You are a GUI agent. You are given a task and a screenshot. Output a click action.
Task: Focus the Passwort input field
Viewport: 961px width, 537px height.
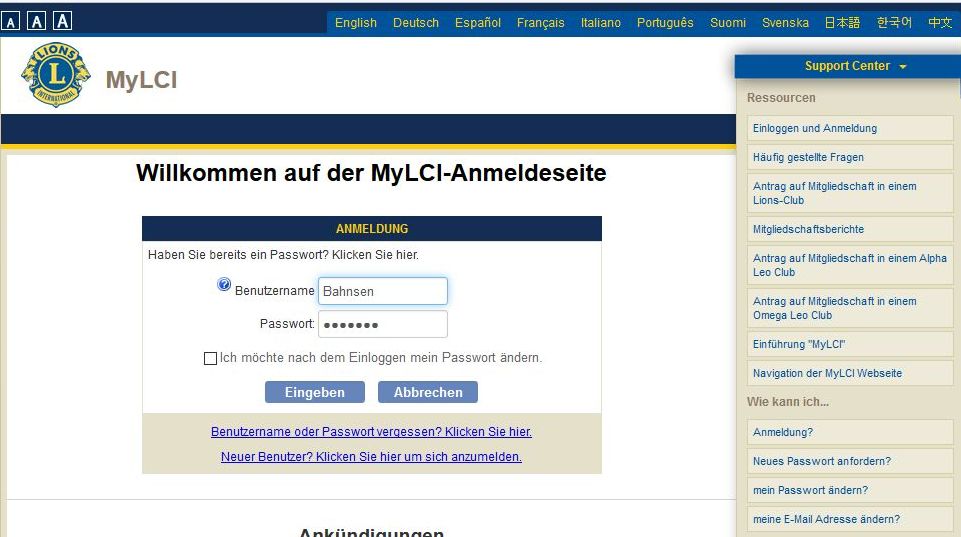point(382,324)
